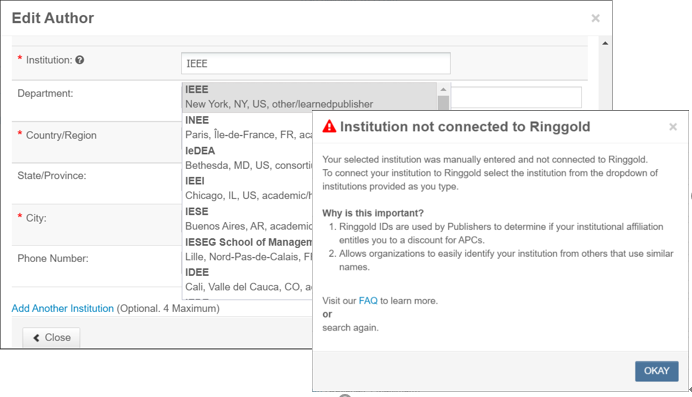Choose the IESE Buenos Aires entry

248,219
